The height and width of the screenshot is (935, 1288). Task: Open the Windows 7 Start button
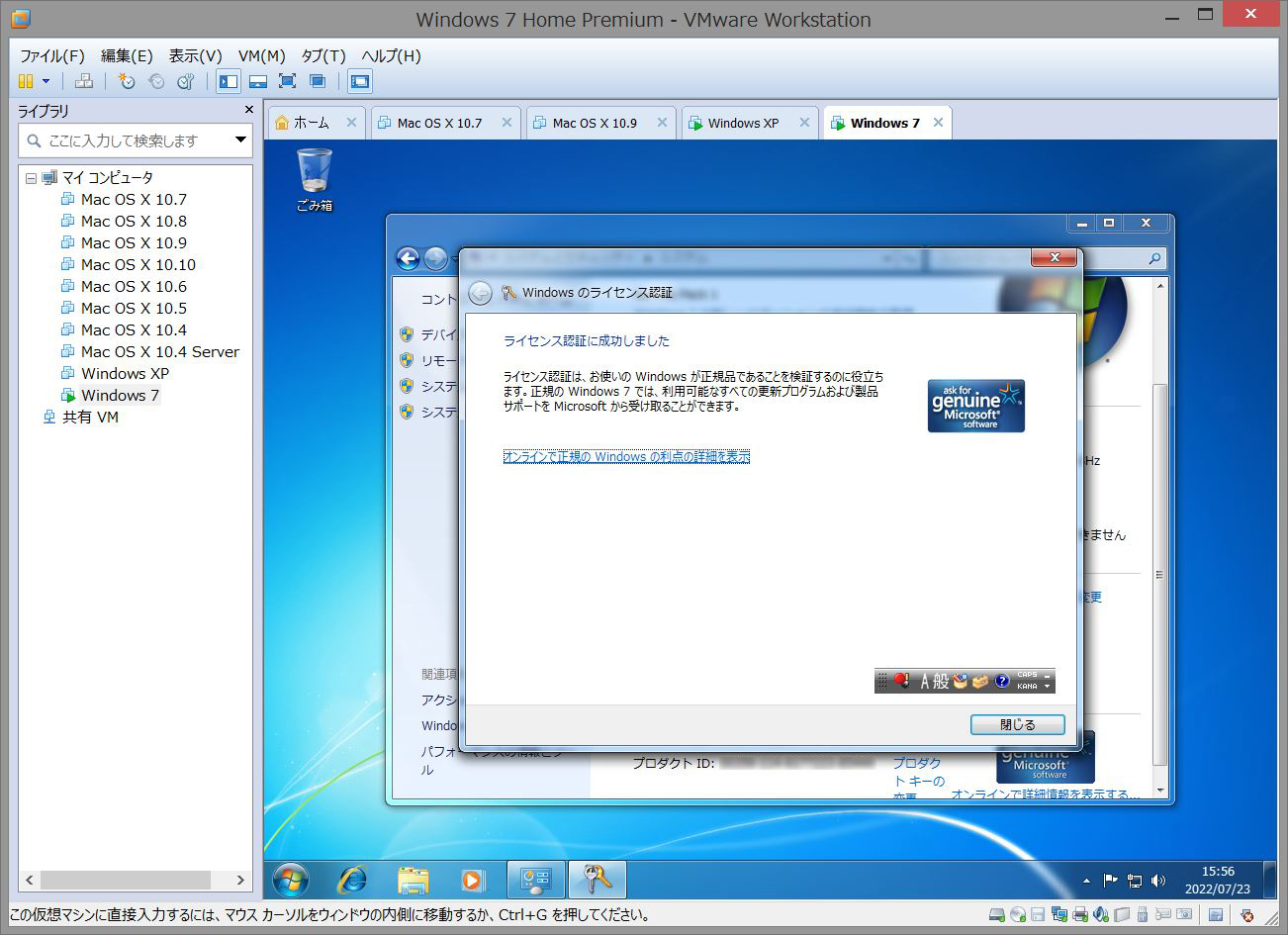[x=290, y=879]
